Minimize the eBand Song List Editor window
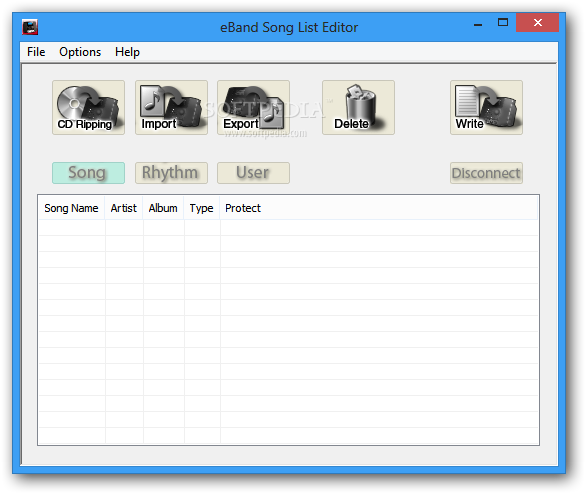This screenshot has width=586, height=494. [x=478, y=24]
